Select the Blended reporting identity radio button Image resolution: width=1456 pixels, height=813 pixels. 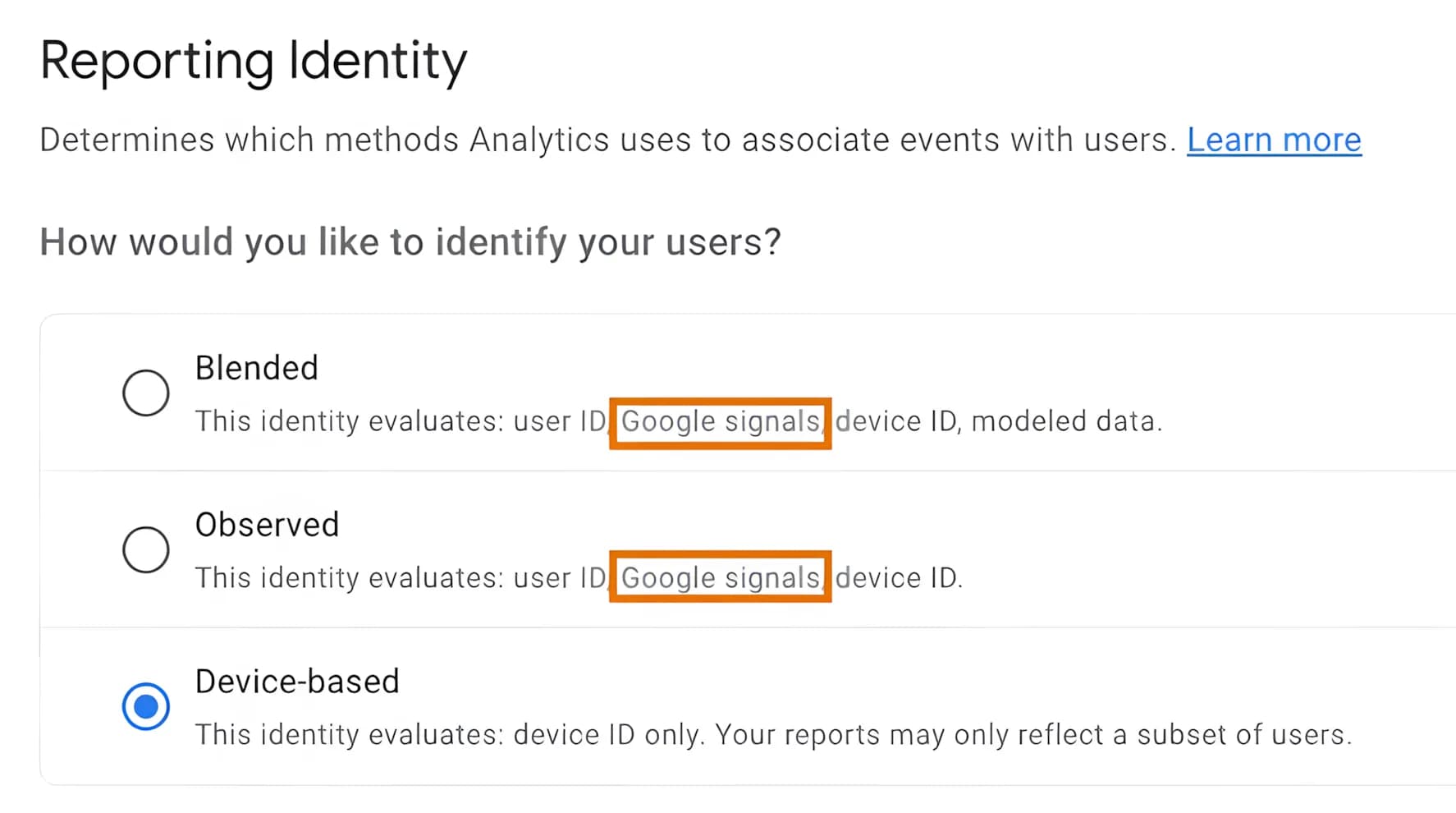click(145, 392)
